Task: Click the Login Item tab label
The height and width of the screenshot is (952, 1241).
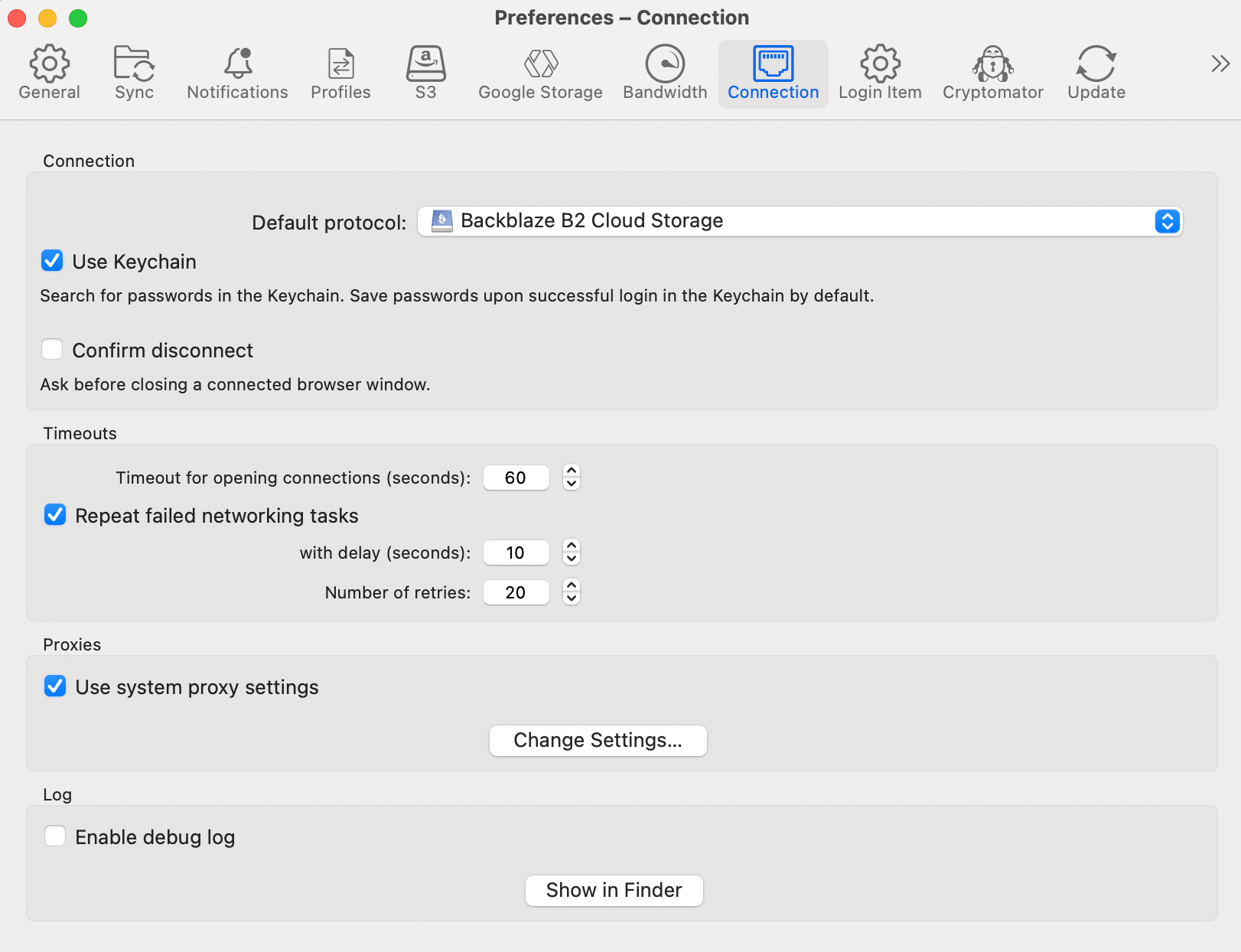Action: point(880,93)
